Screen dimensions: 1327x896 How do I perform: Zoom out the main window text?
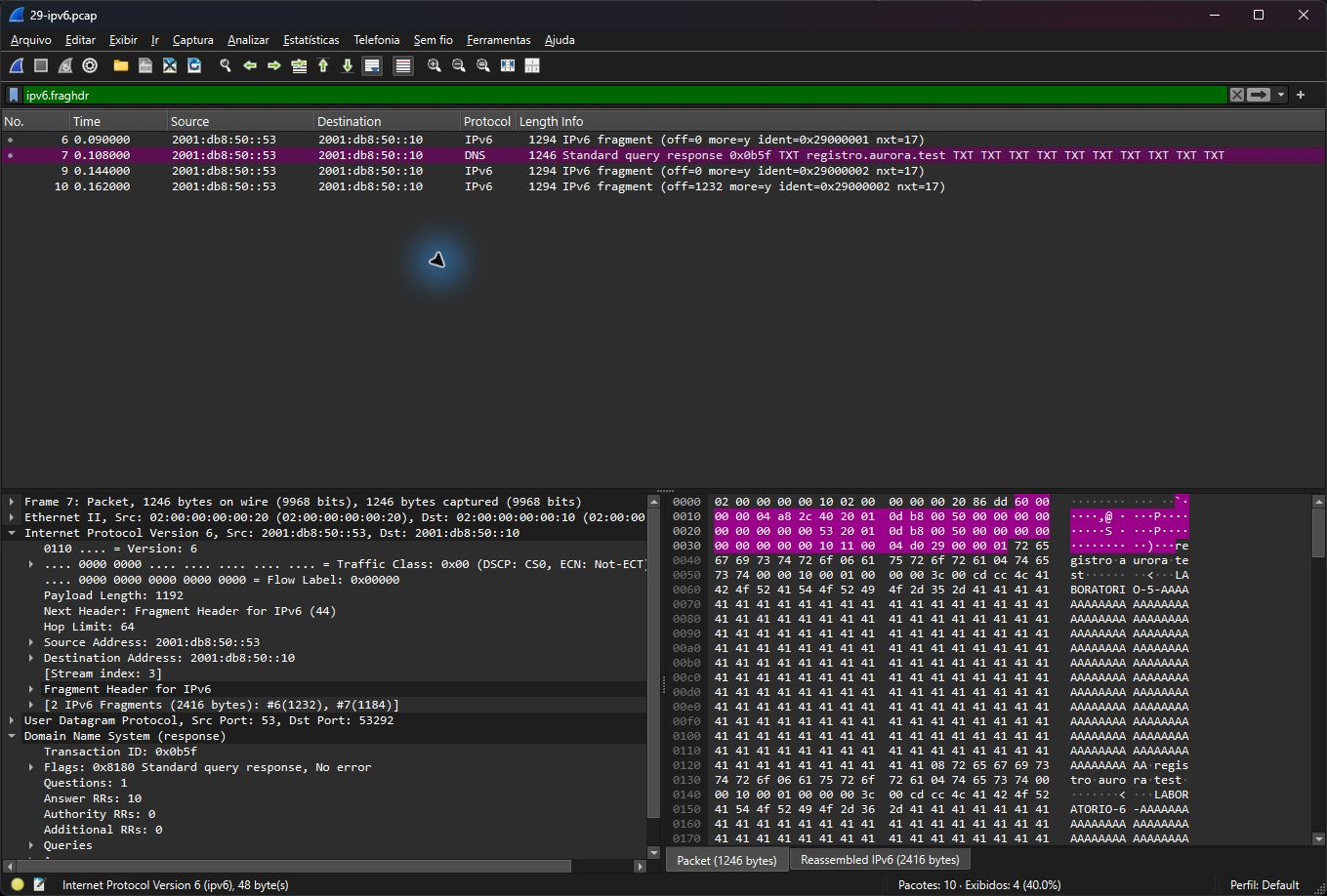point(459,65)
